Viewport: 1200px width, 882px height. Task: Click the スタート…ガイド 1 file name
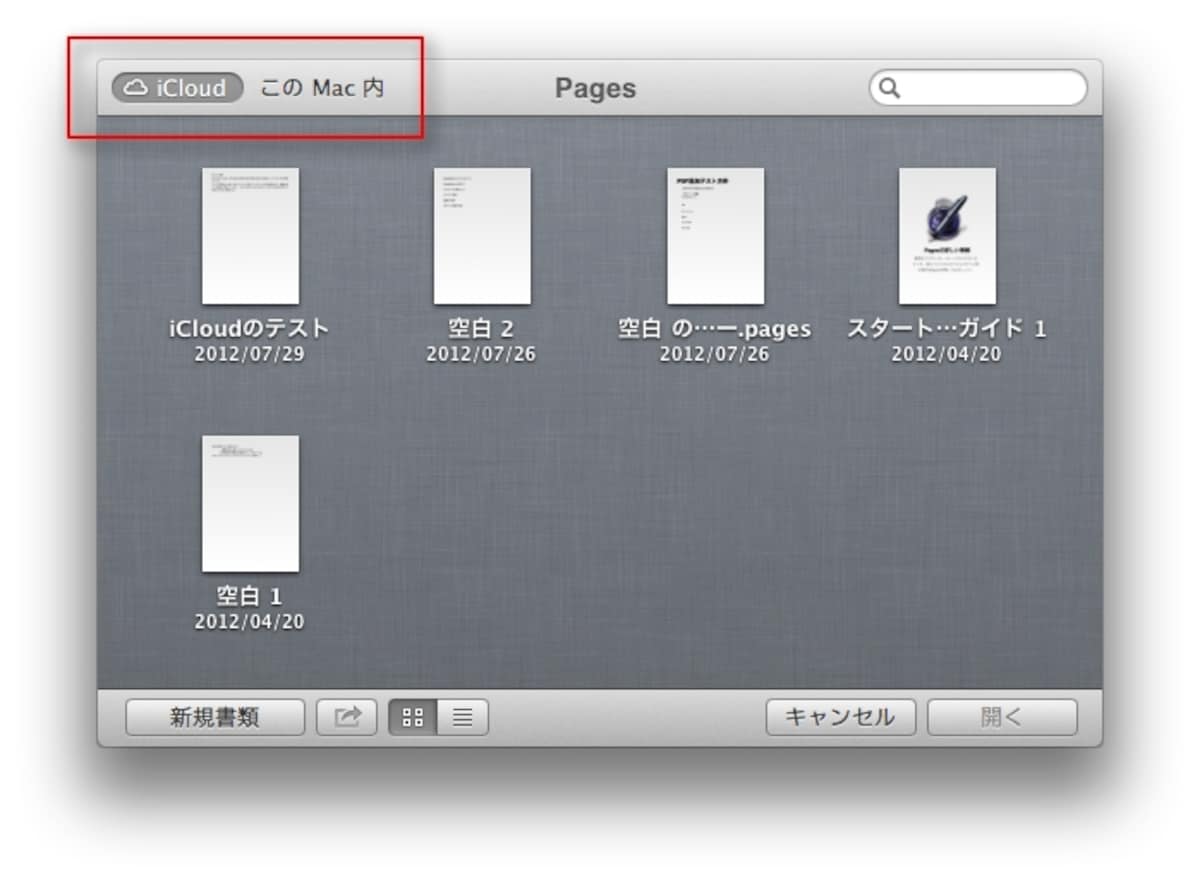coord(947,328)
